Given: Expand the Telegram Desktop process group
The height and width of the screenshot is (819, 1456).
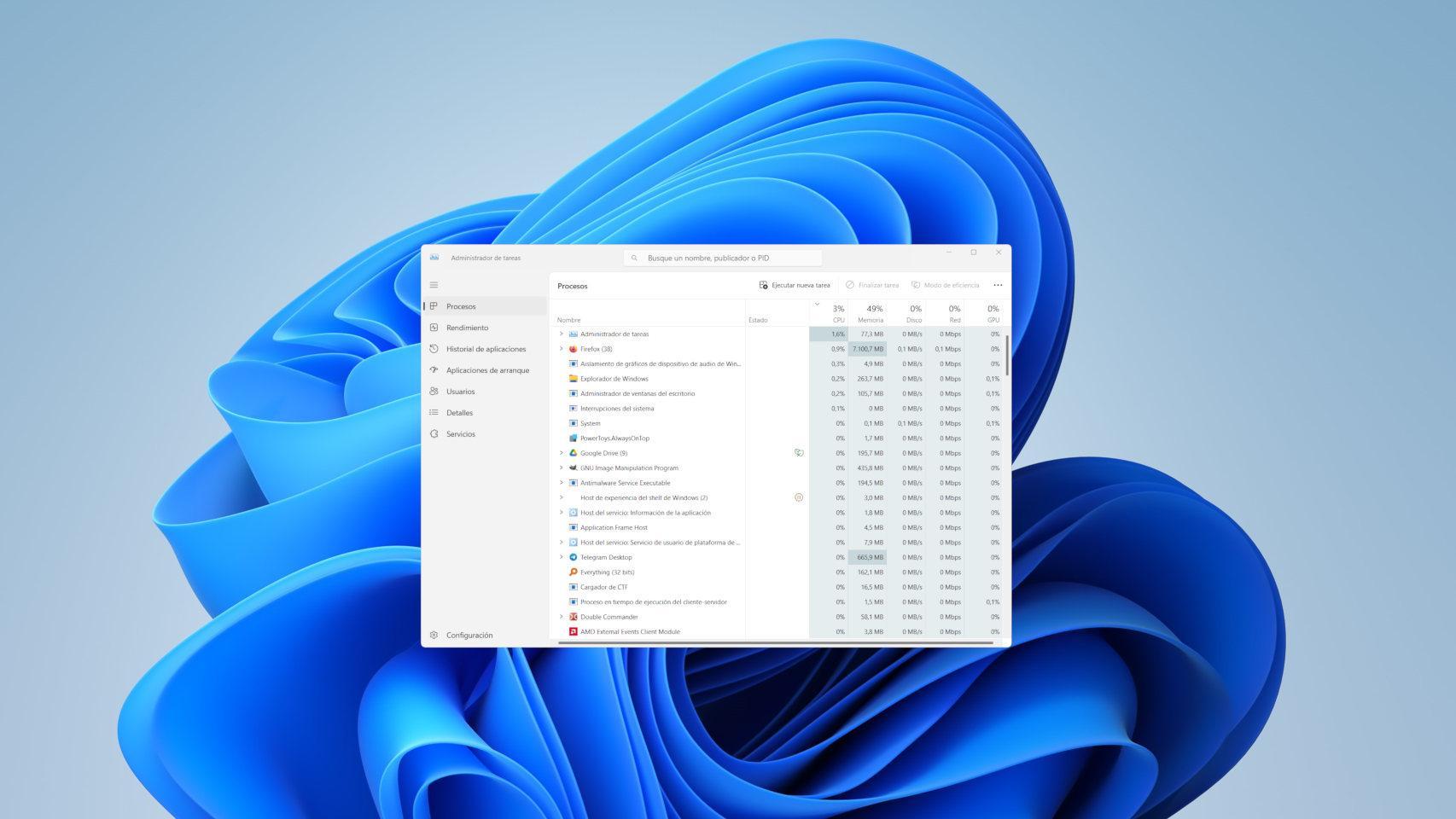Looking at the screenshot, I should [561, 557].
